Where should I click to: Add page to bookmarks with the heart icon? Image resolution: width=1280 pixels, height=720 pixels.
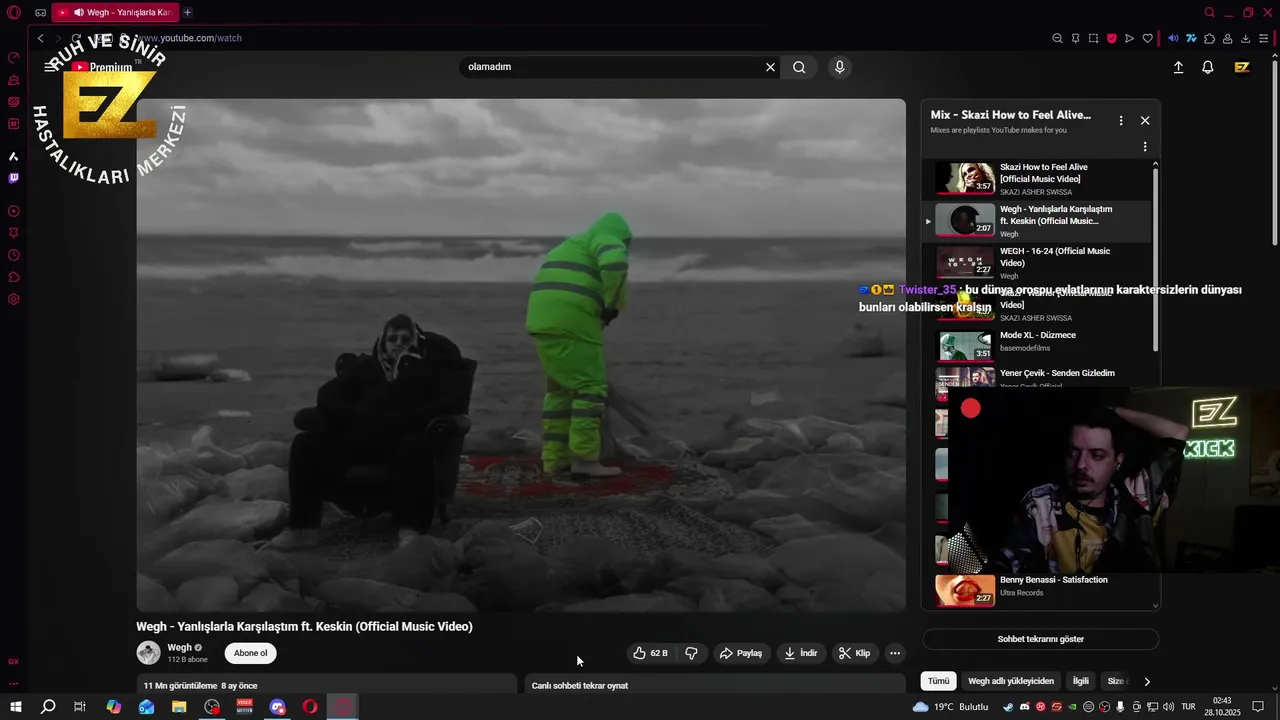click(x=1147, y=38)
